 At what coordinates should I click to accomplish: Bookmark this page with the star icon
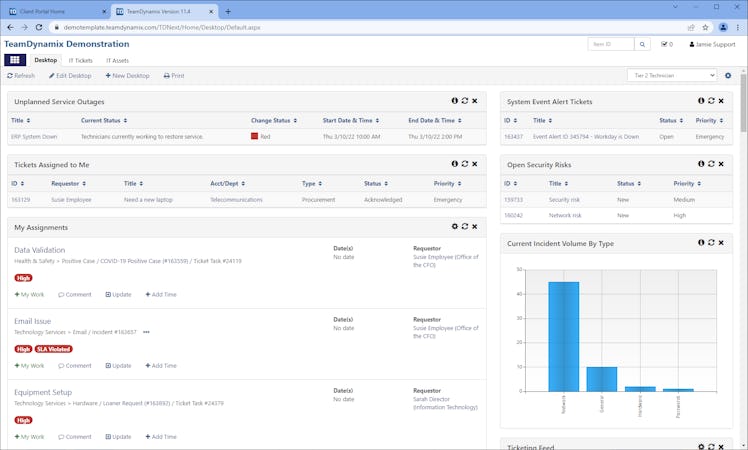(x=705, y=28)
